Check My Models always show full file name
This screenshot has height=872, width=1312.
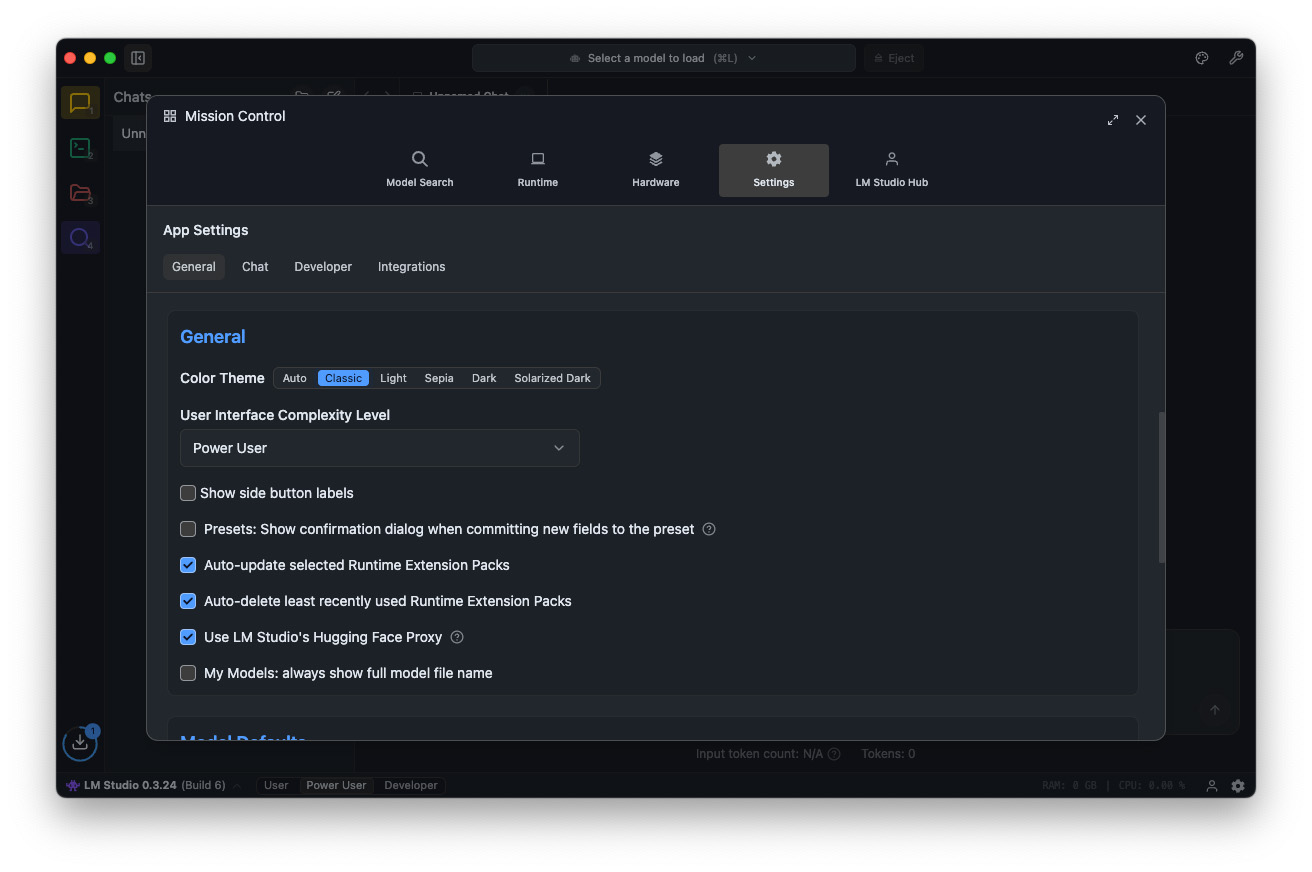pos(188,673)
